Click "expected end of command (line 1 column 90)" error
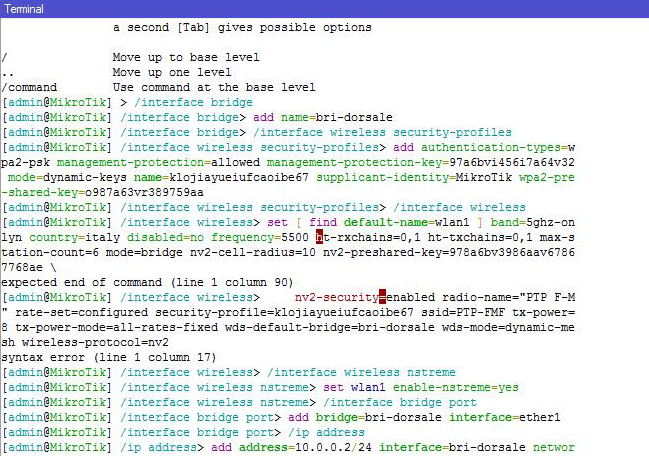Screen dimensions: 649x456 pyautogui.click(x=147, y=282)
